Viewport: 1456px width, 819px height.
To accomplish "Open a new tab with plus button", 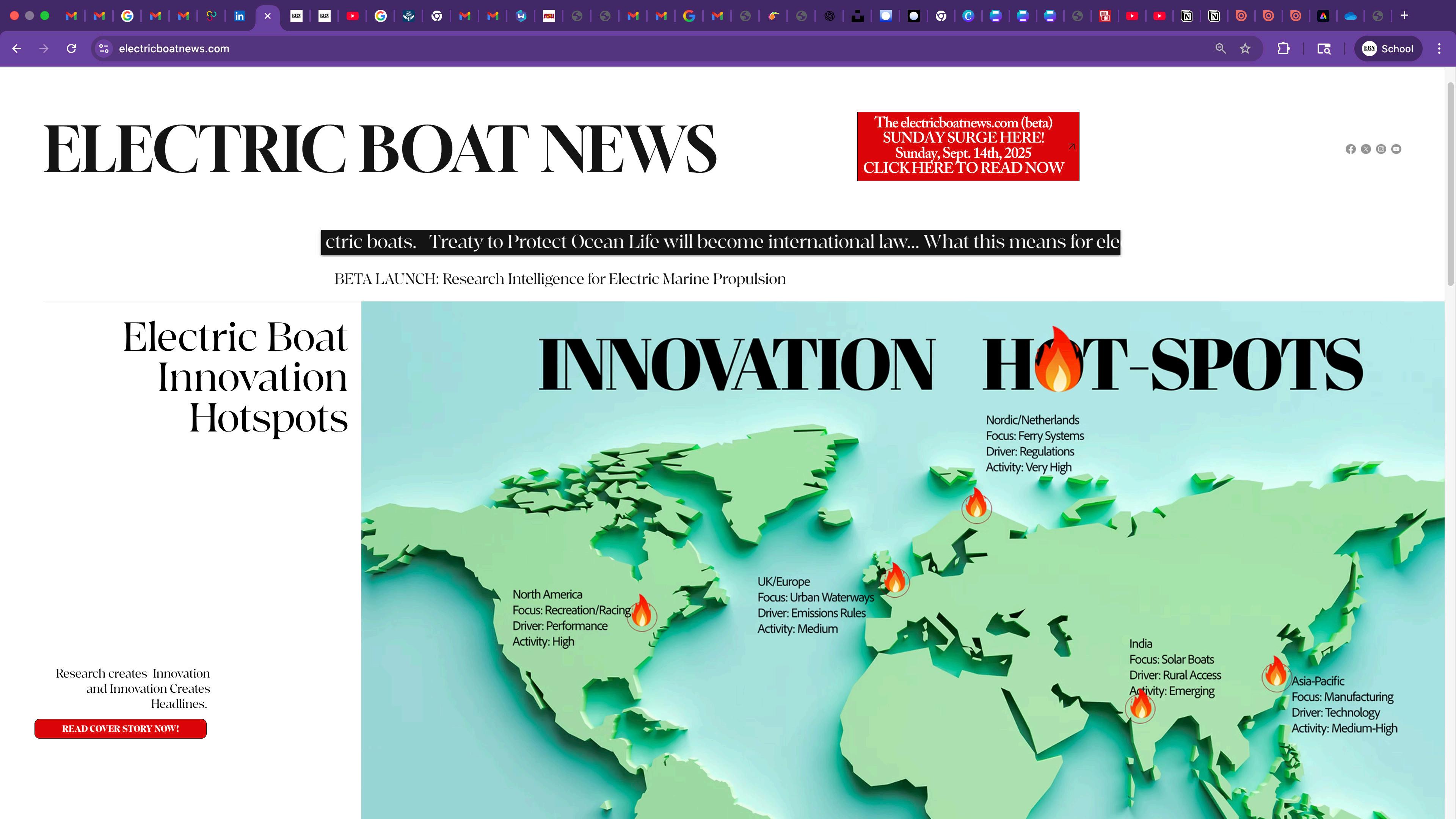I will [1404, 16].
